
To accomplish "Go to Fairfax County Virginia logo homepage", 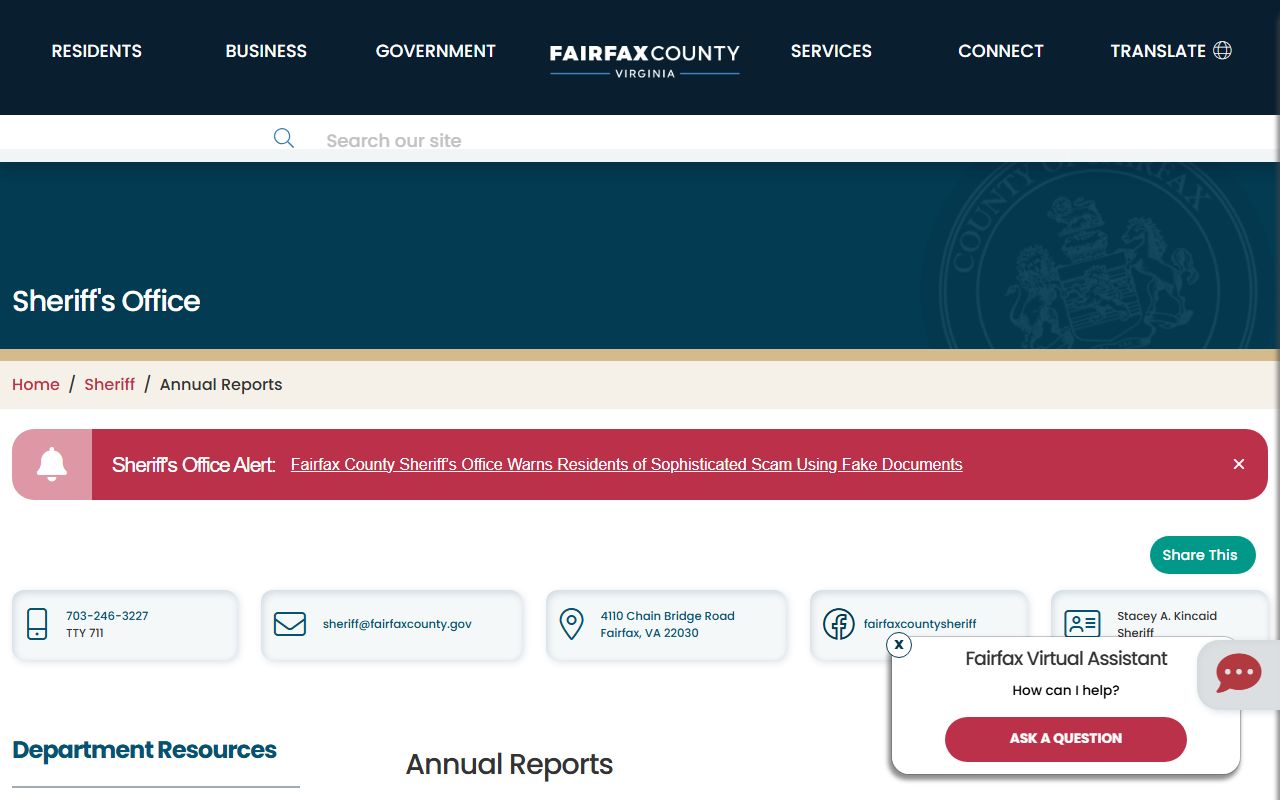I will pos(645,60).
